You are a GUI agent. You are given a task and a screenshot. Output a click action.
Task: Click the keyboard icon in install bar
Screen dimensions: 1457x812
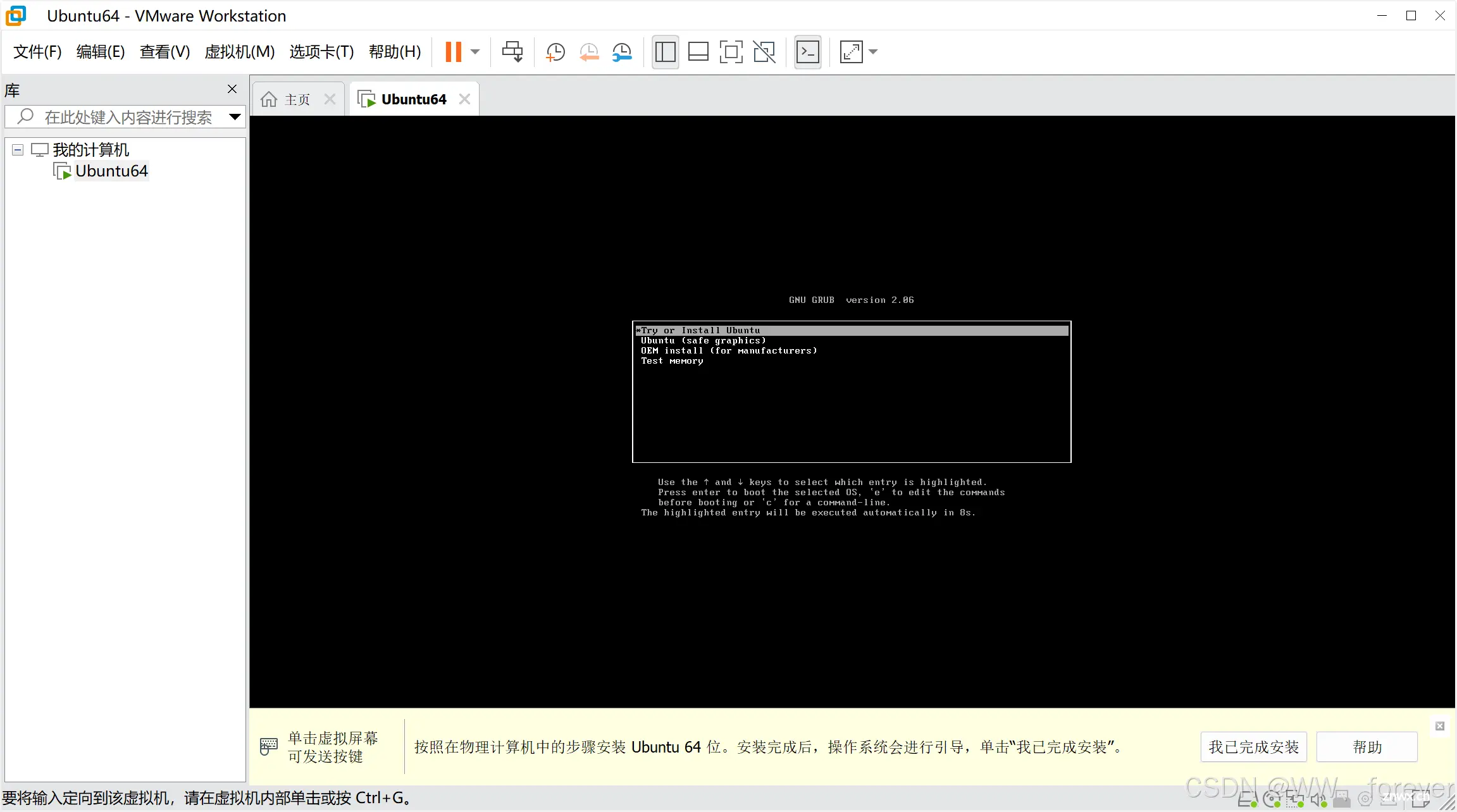pyautogui.click(x=269, y=746)
